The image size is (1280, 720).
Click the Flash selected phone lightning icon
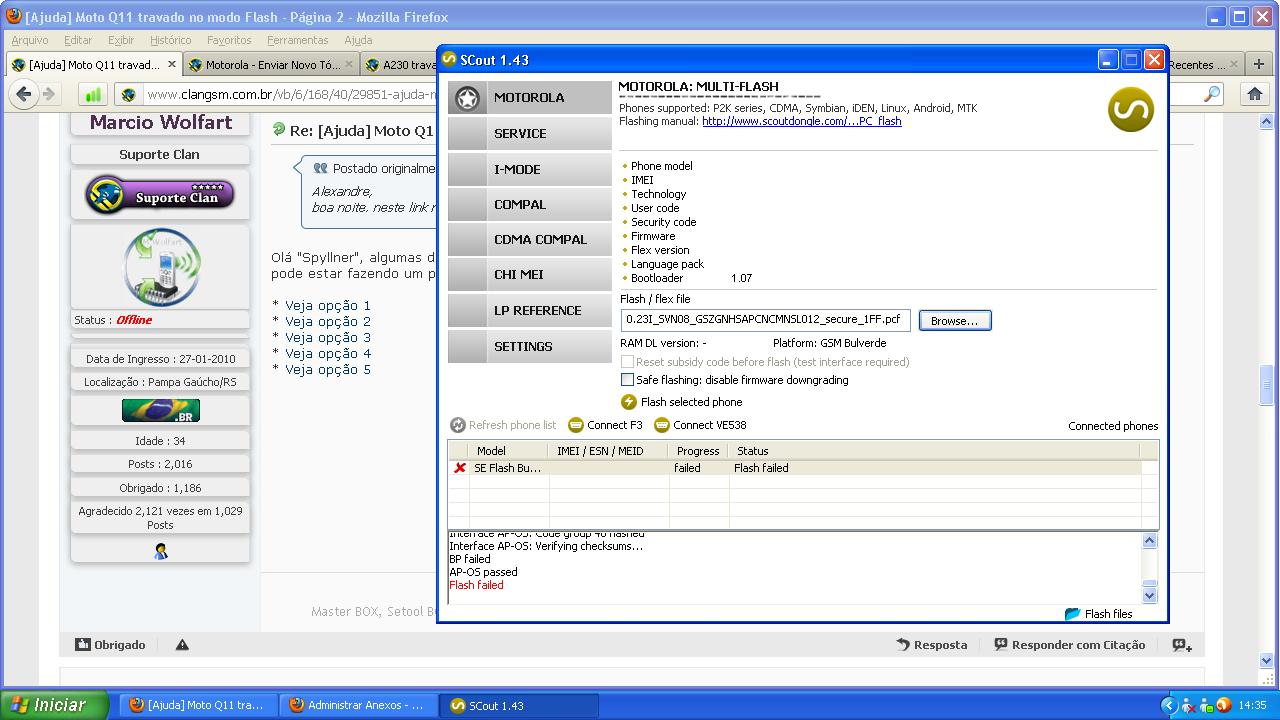point(628,402)
